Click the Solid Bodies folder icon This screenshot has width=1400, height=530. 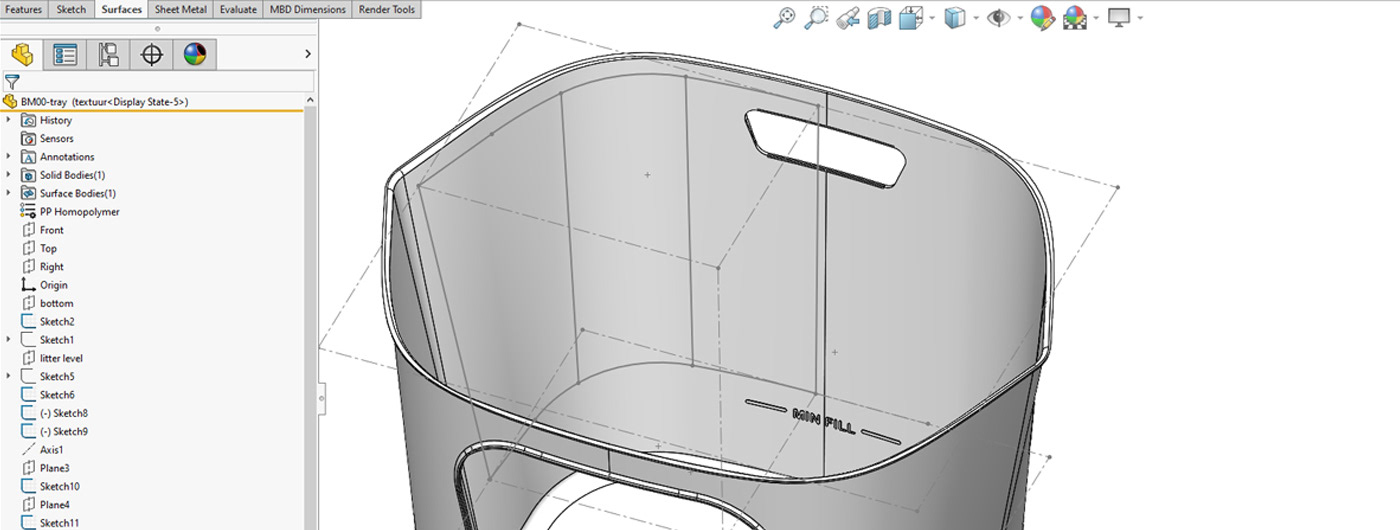tap(28, 175)
